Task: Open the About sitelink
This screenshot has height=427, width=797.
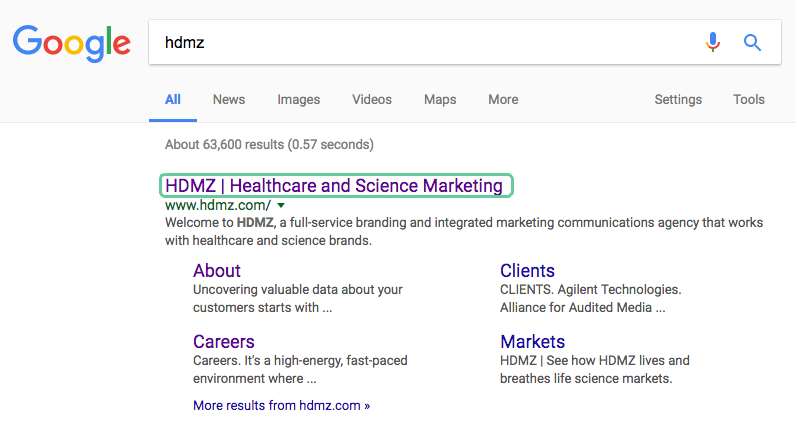Action: pos(217,270)
